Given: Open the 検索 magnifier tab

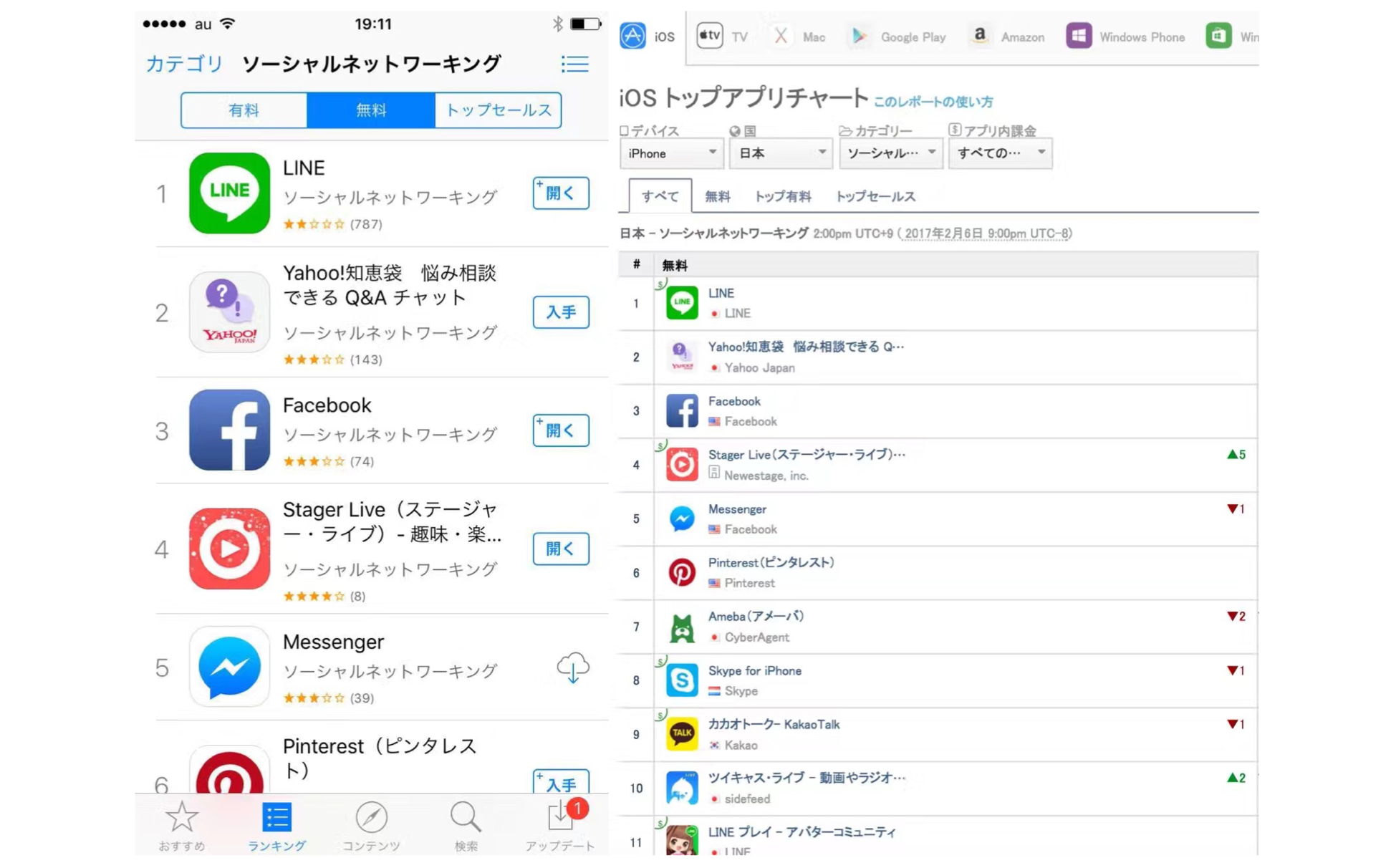Looking at the screenshot, I should 466,826.
